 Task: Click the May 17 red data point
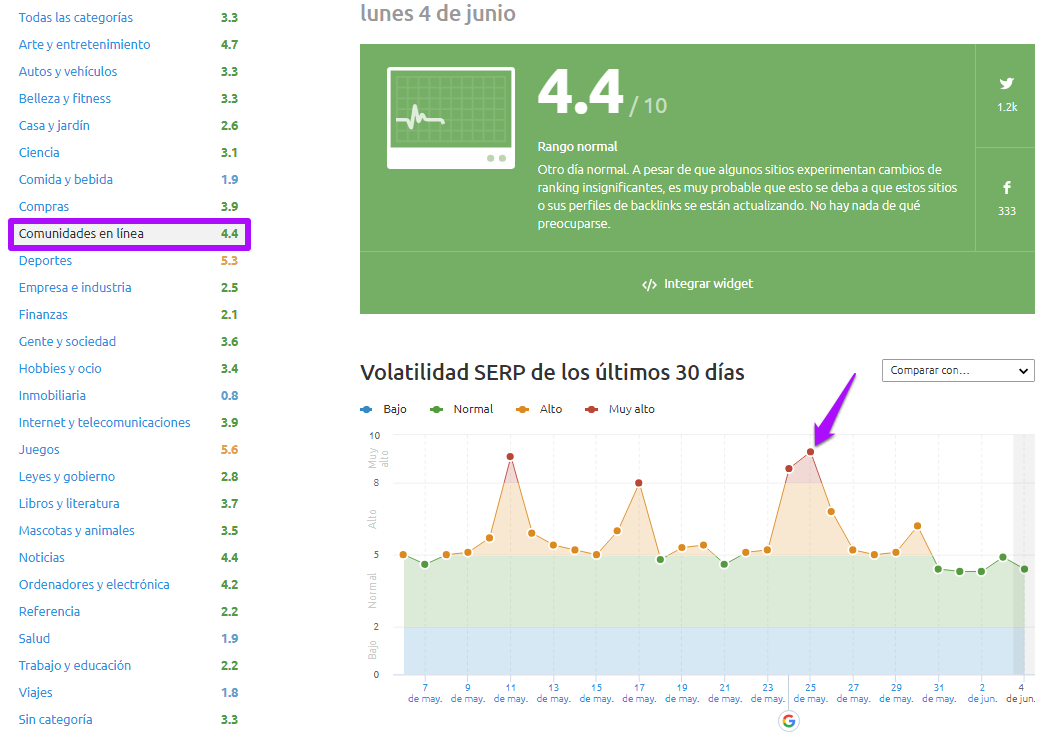pyautogui.click(x=639, y=483)
